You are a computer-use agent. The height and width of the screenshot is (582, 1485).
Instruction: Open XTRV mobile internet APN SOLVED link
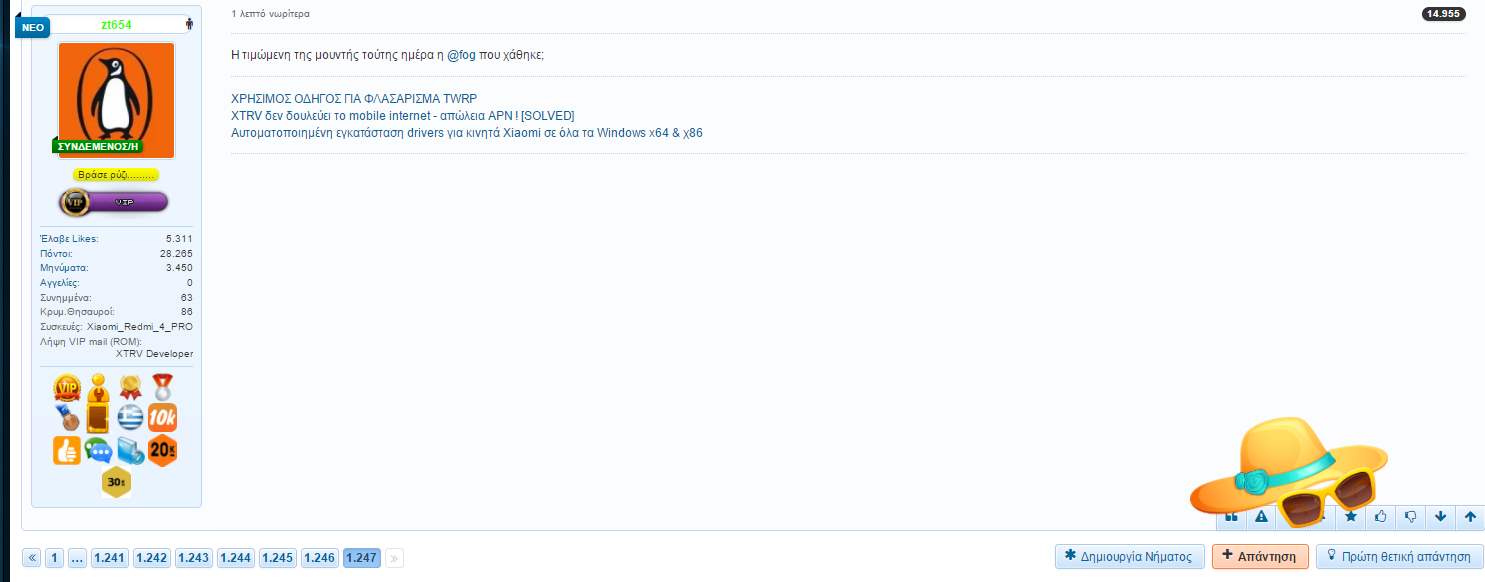pos(403,116)
